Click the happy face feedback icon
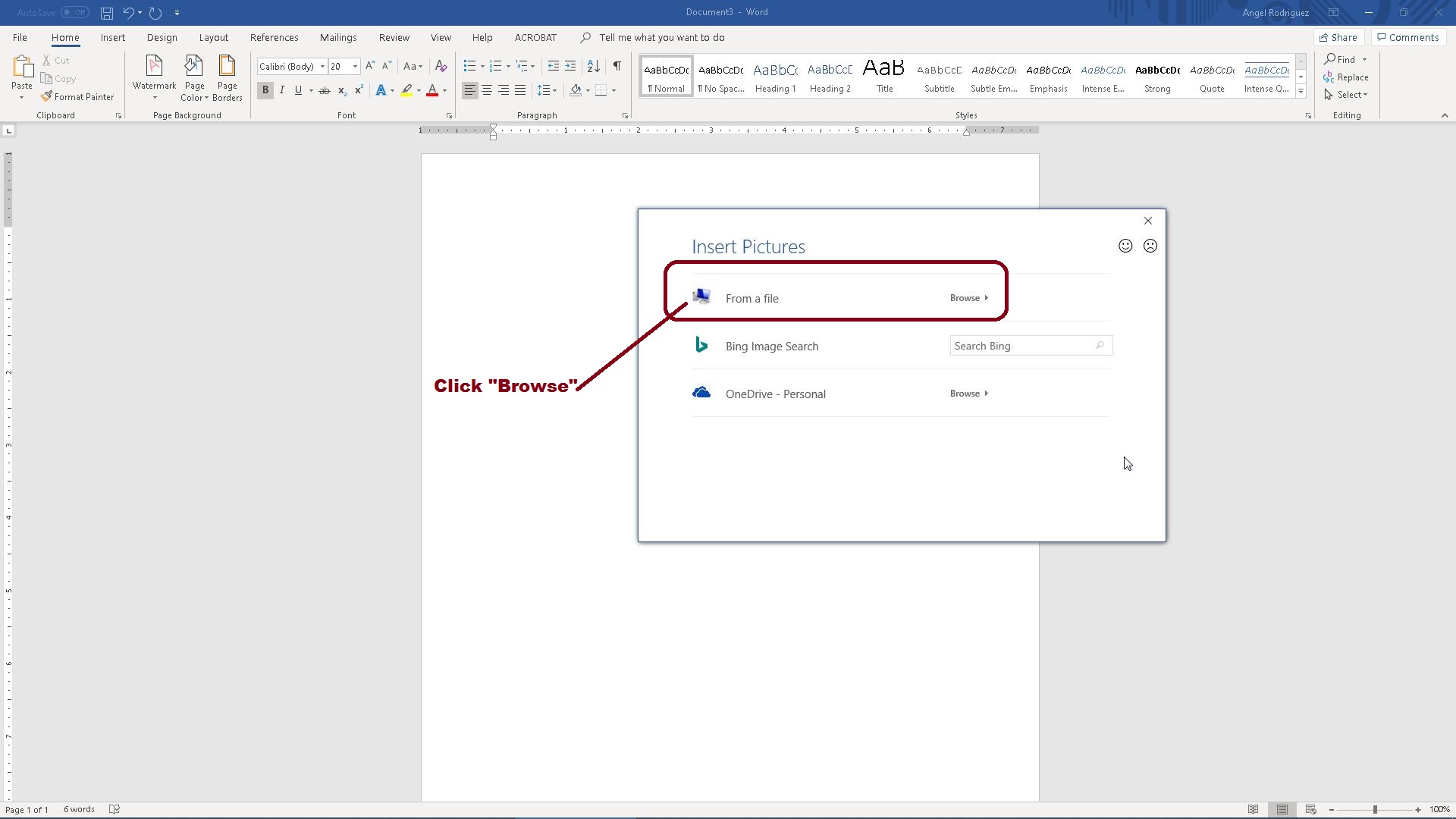 click(1125, 246)
